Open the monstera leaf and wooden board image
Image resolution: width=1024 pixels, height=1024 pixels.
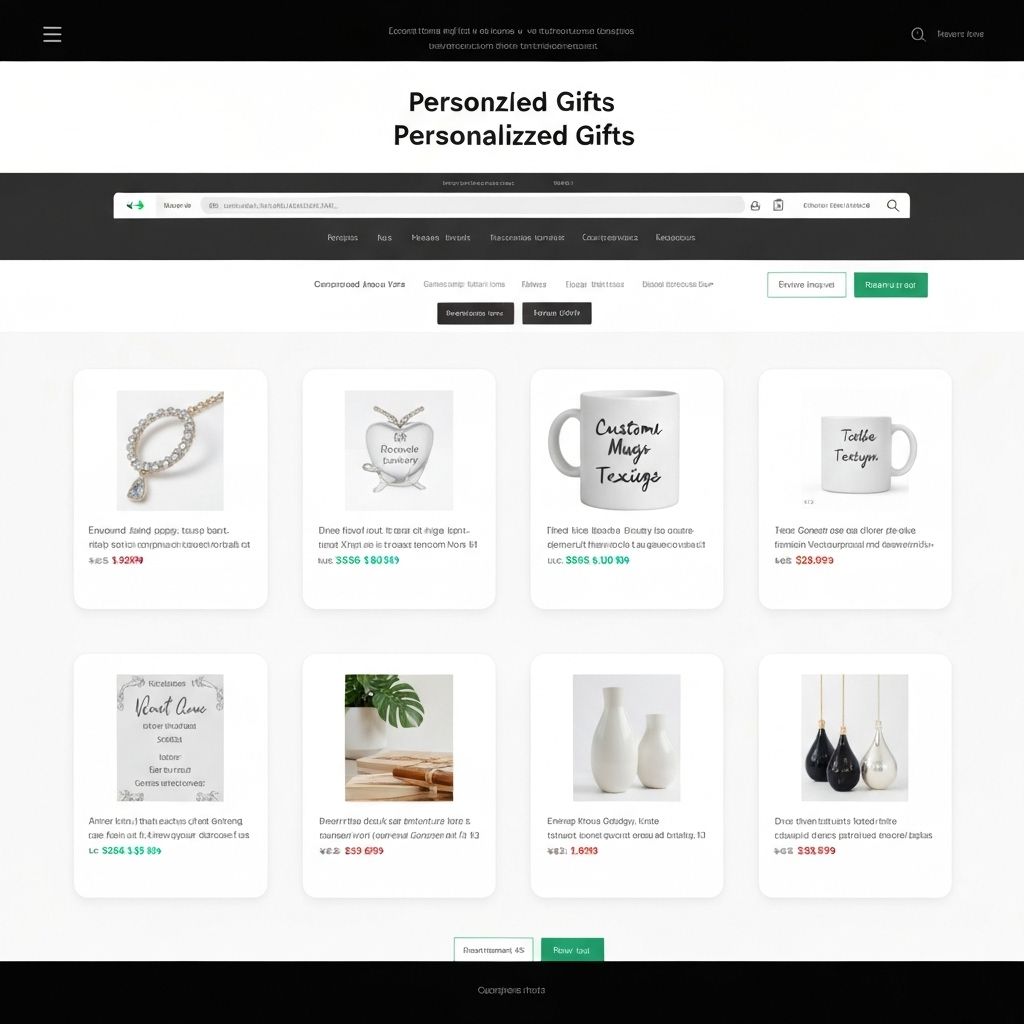(x=398, y=738)
